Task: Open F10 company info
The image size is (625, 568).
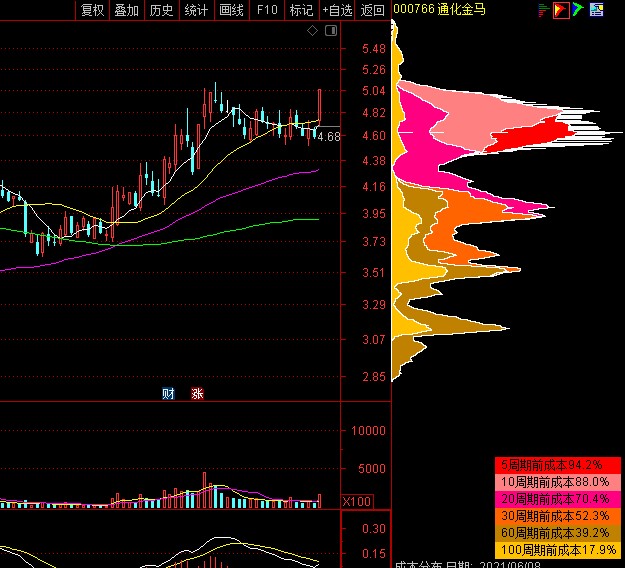Action: point(267,10)
